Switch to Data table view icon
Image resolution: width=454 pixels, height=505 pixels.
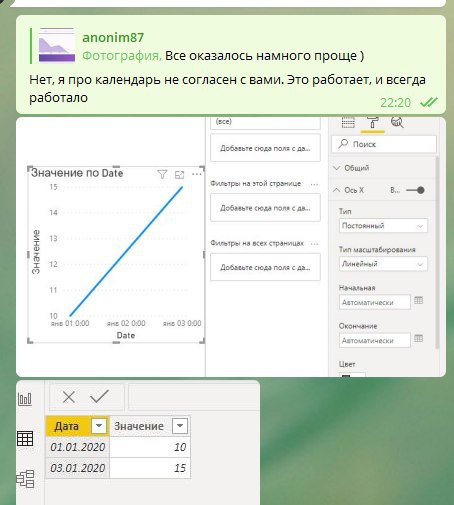(x=25, y=438)
